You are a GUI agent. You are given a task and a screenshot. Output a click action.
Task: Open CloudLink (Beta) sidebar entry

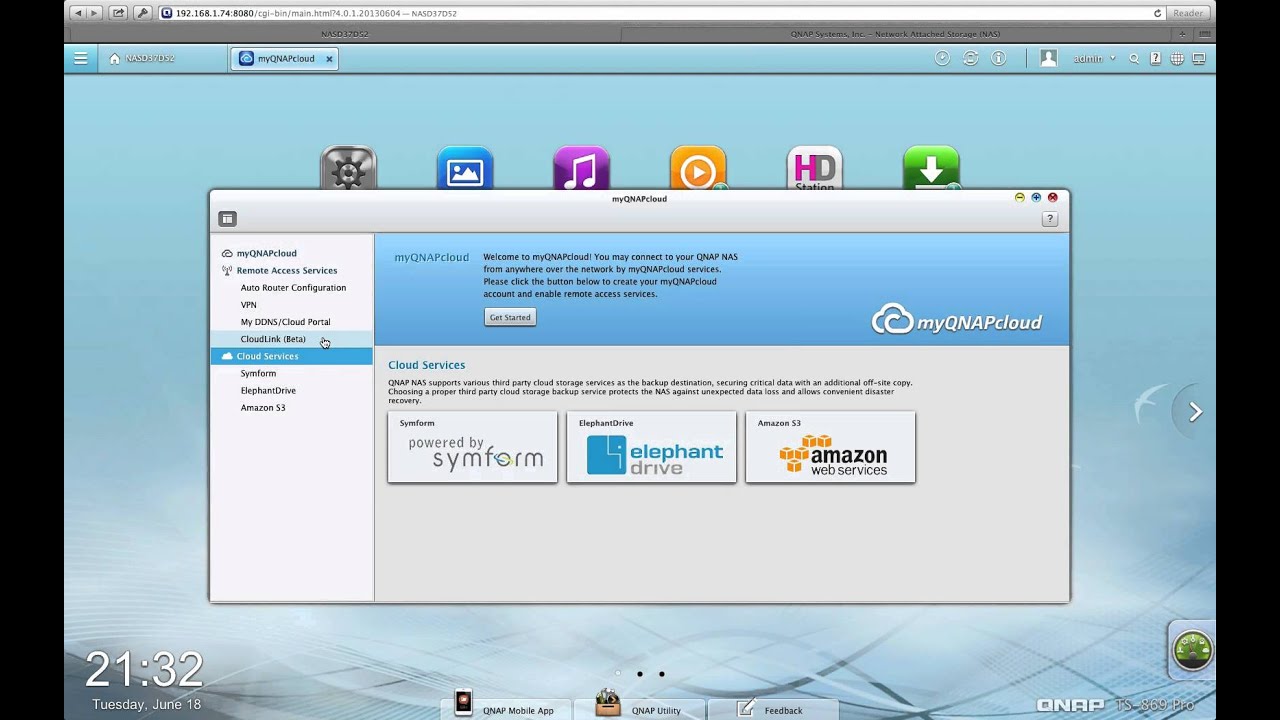point(273,339)
